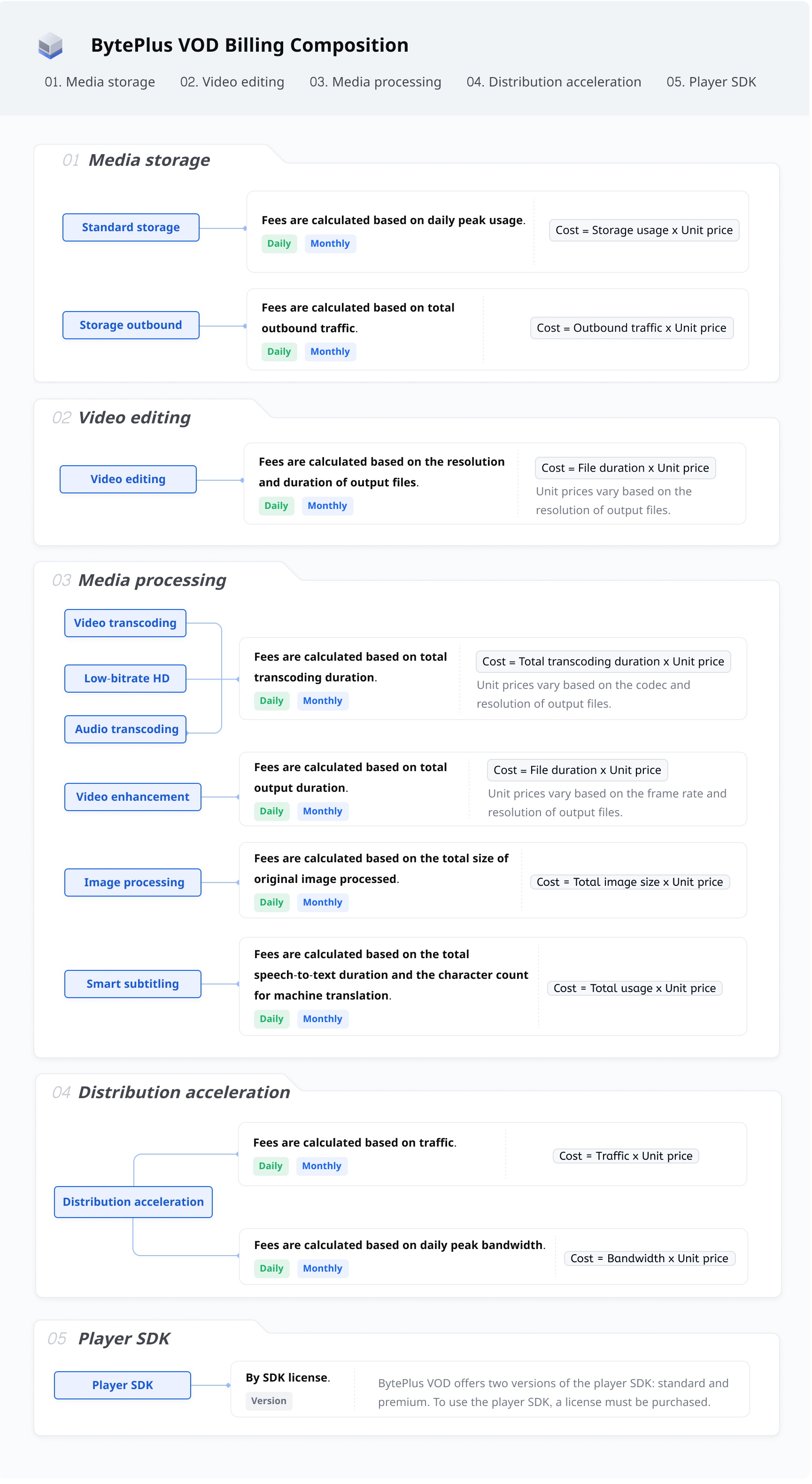The height and width of the screenshot is (1484, 812).
Task: Click the Image processing box
Action: point(132,882)
